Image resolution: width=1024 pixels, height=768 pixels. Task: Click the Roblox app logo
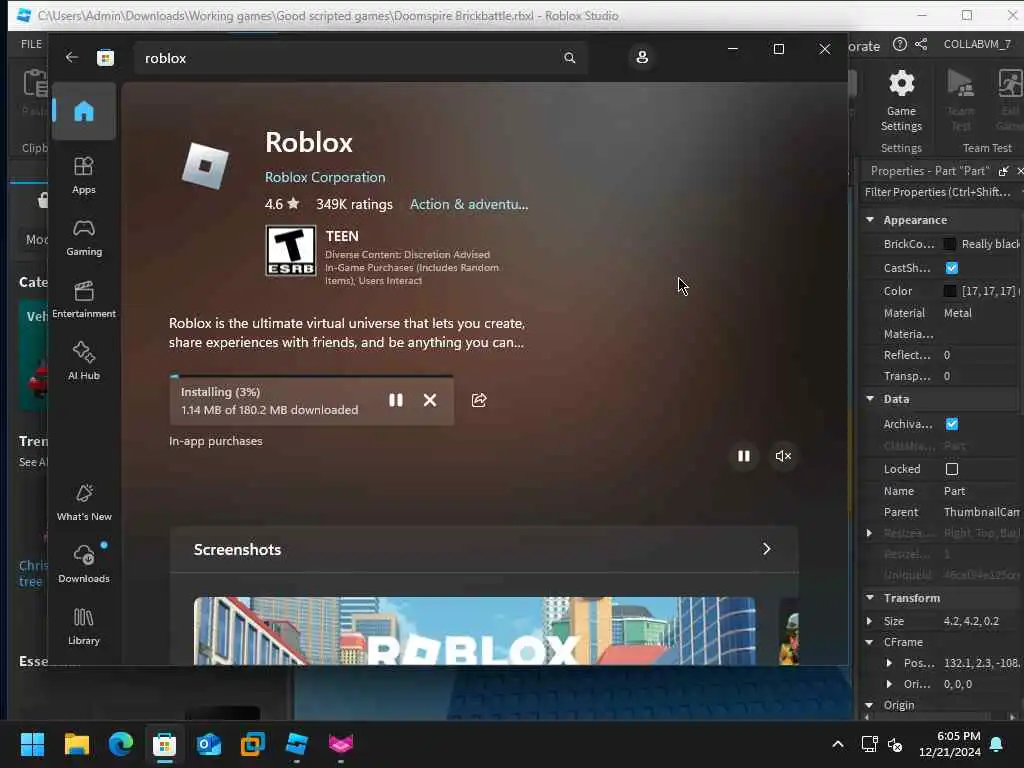tap(205, 166)
